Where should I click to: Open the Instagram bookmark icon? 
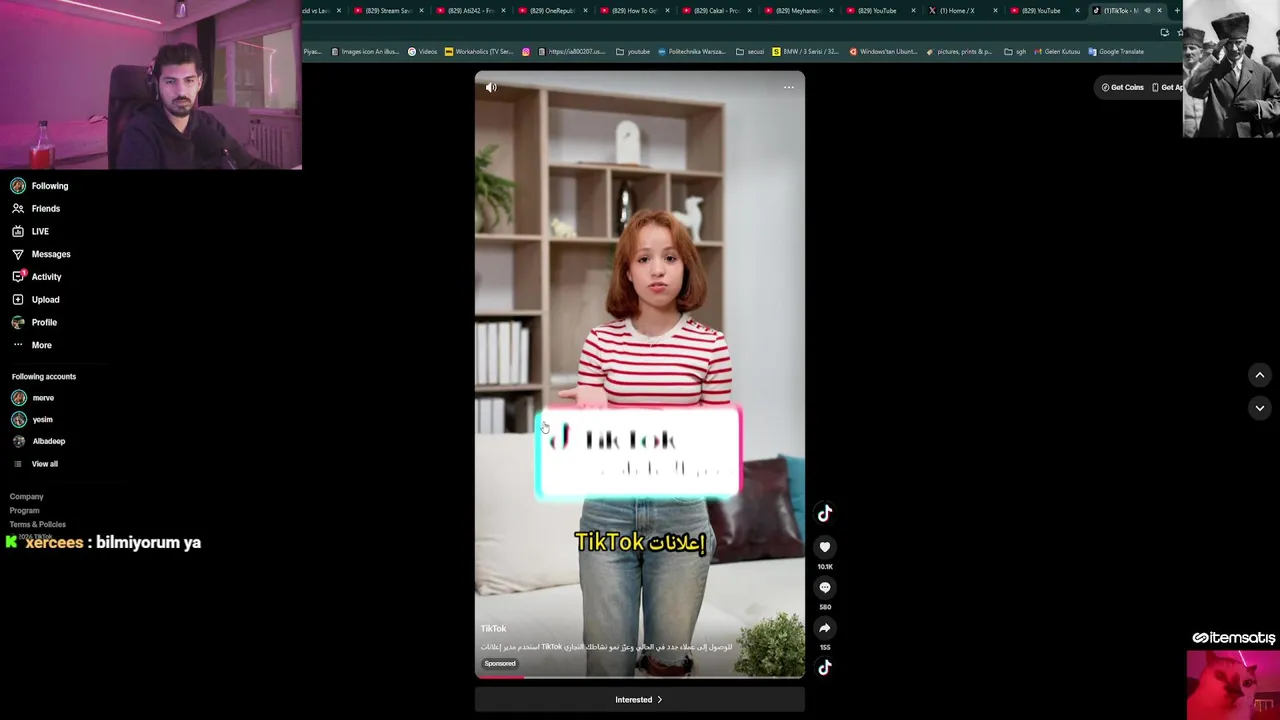[526, 52]
